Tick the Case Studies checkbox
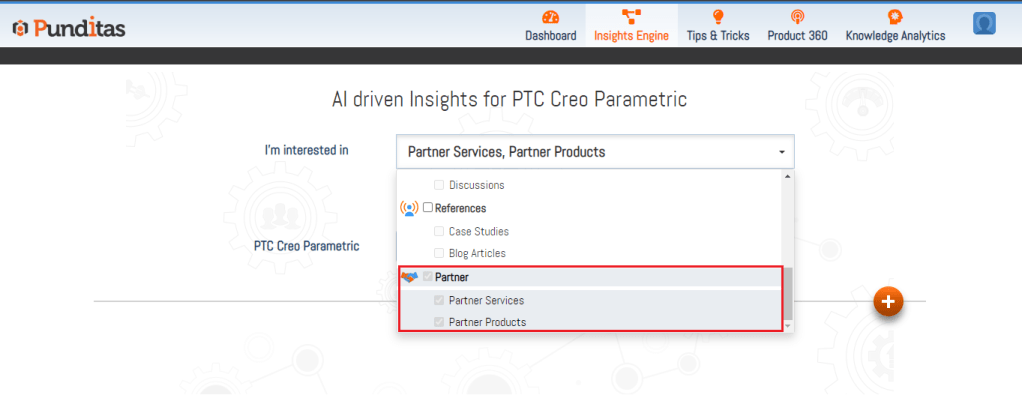The height and width of the screenshot is (419, 1022). tap(439, 231)
